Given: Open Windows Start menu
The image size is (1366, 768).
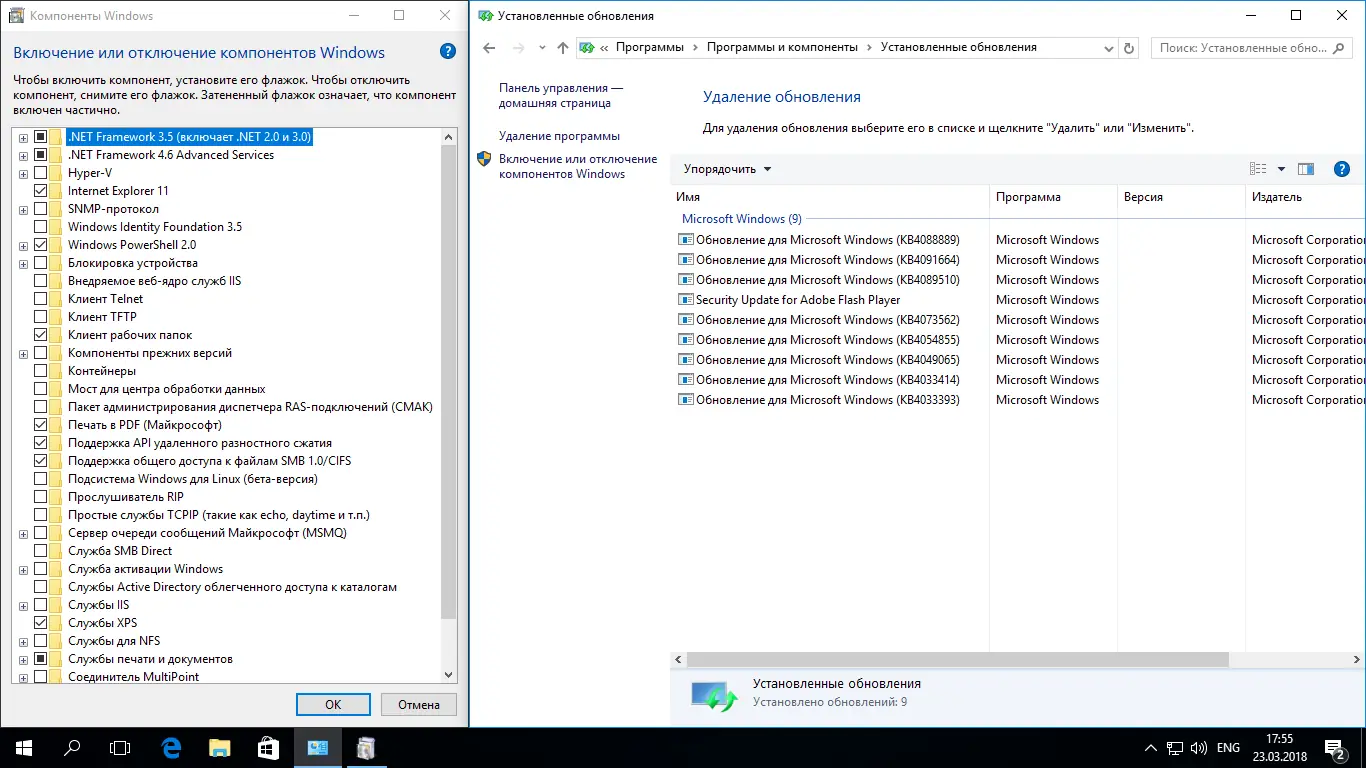Looking at the screenshot, I should click(x=24, y=747).
